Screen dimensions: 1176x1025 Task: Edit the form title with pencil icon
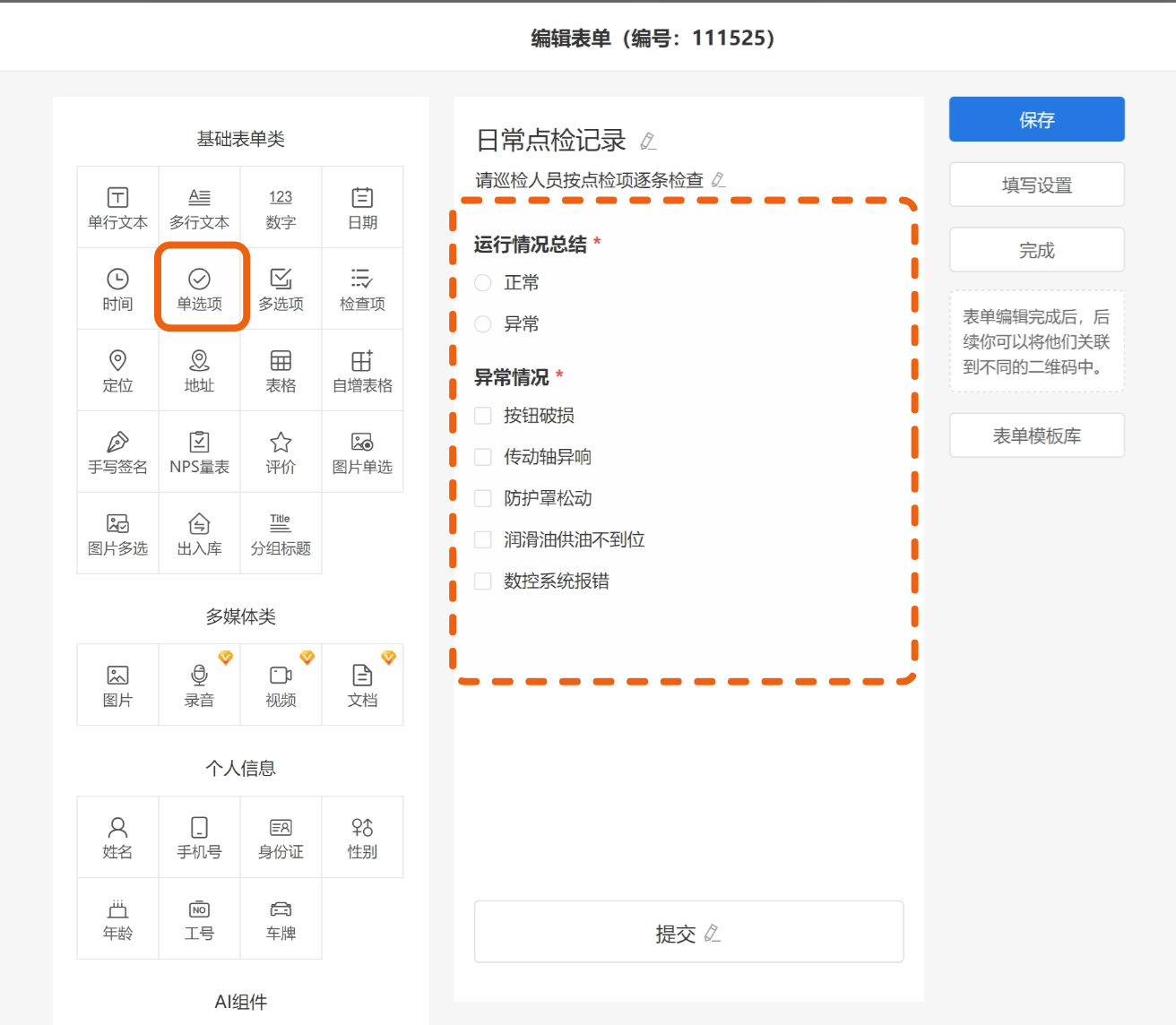tap(648, 142)
